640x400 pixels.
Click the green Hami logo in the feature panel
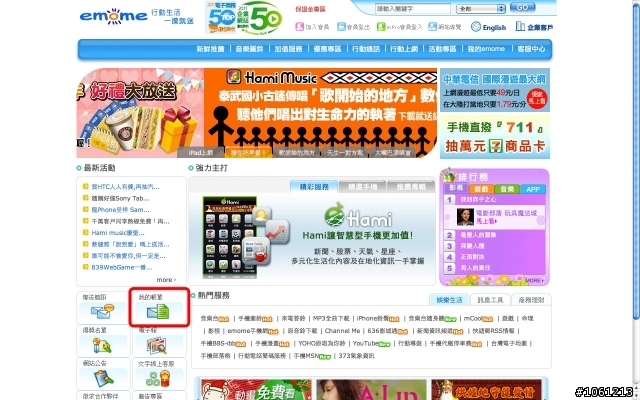(x=358, y=216)
